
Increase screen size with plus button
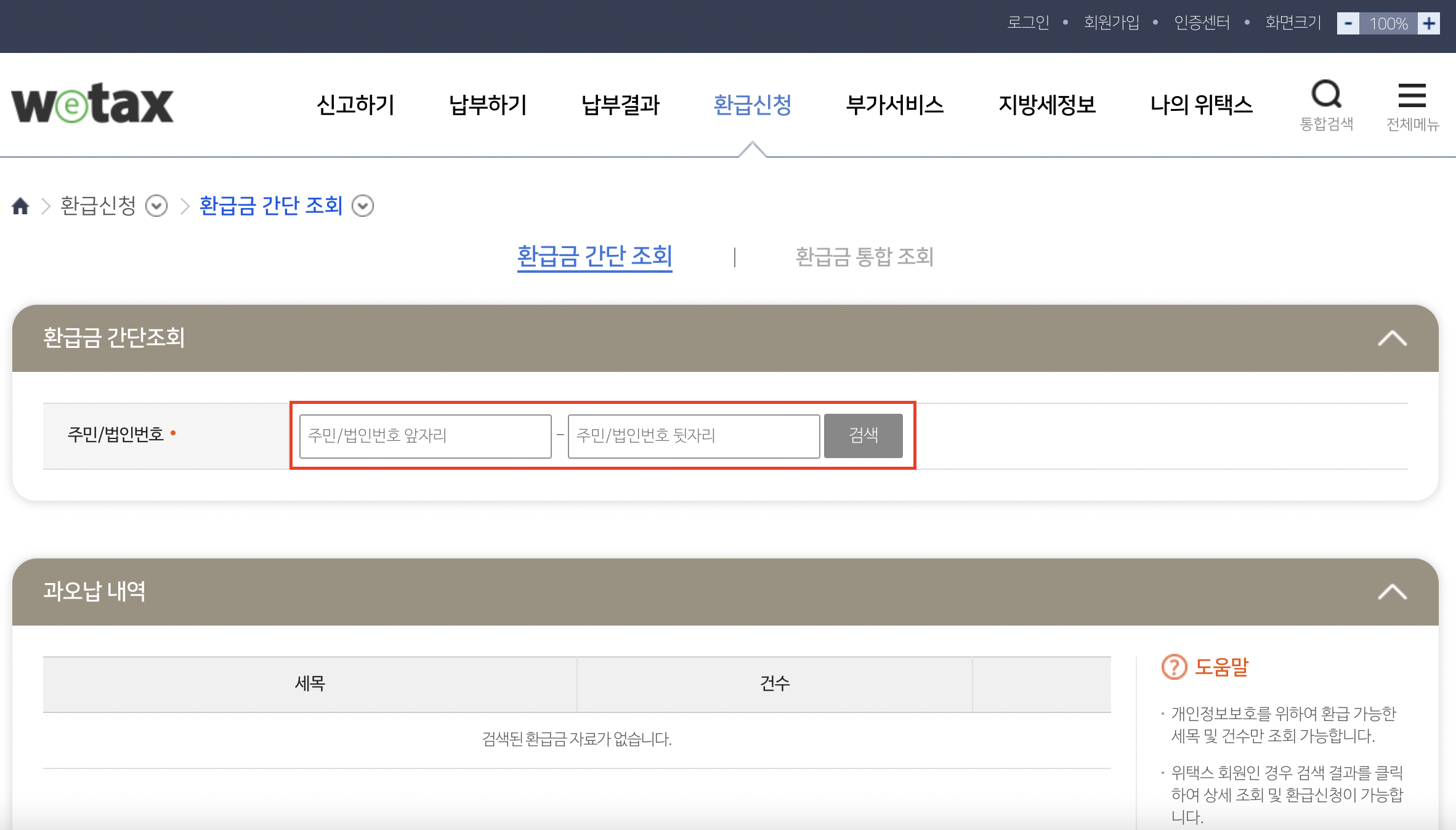pyautogui.click(x=1429, y=23)
